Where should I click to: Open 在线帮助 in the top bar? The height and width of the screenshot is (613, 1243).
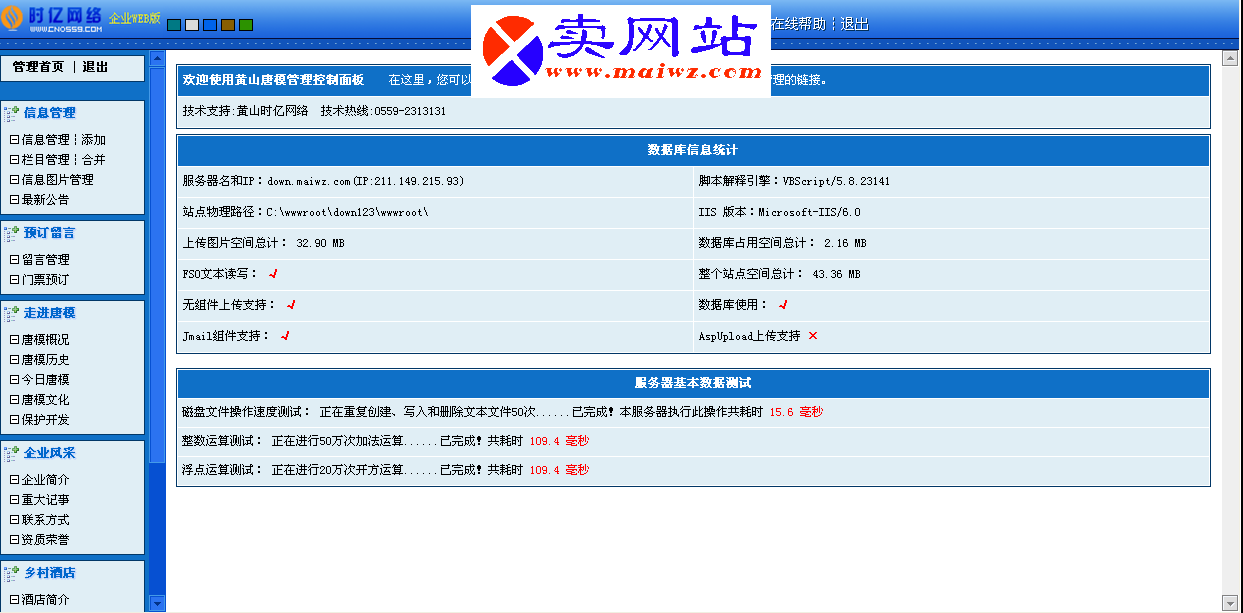(797, 24)
